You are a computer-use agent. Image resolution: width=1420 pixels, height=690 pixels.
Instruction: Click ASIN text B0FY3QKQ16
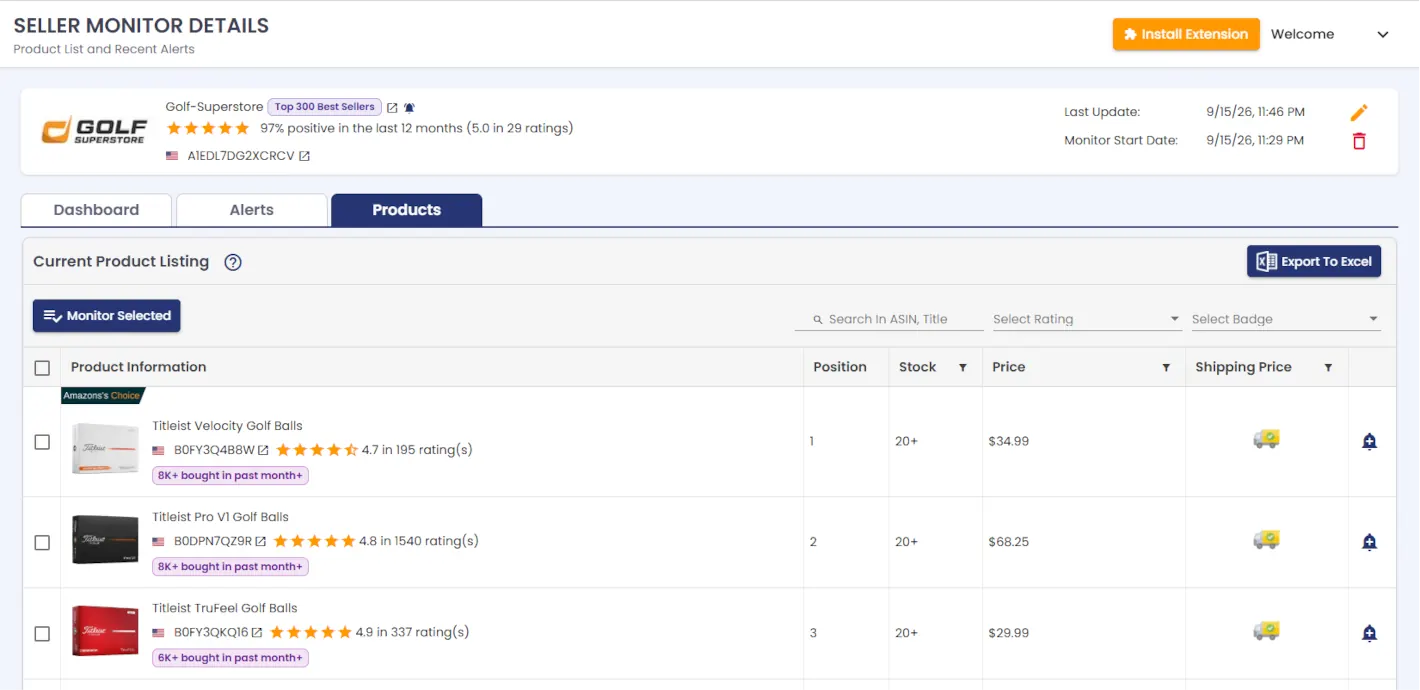[211, 632]
